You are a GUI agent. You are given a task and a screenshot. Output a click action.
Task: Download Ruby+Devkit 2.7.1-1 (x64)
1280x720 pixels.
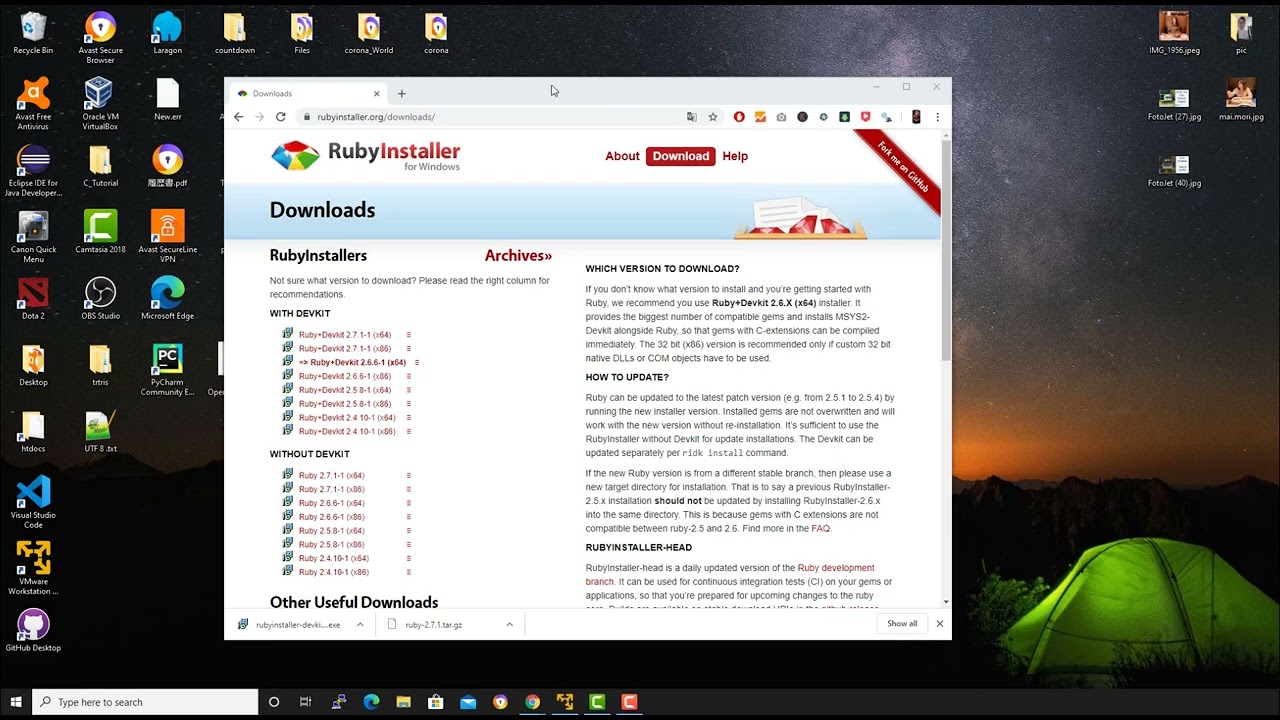pyautogui.click(x=344, y=335)
